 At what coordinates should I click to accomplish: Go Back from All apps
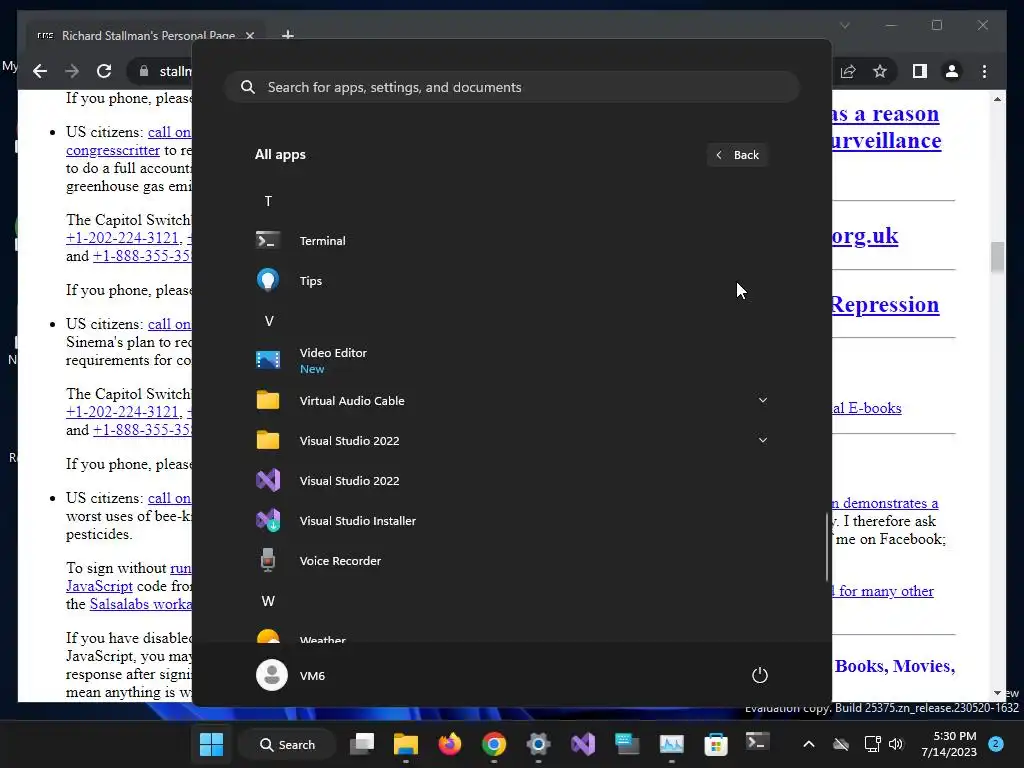pos(737,155)
